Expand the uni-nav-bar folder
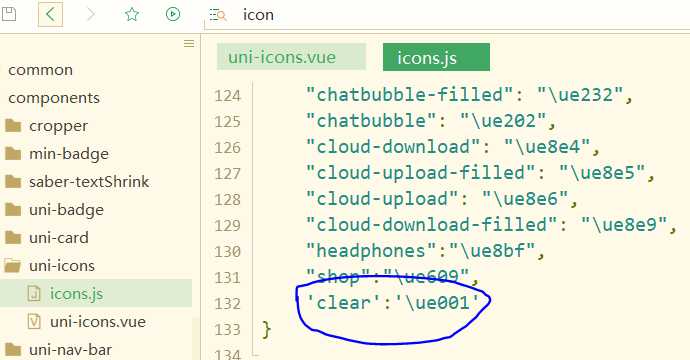 (70, 350)
